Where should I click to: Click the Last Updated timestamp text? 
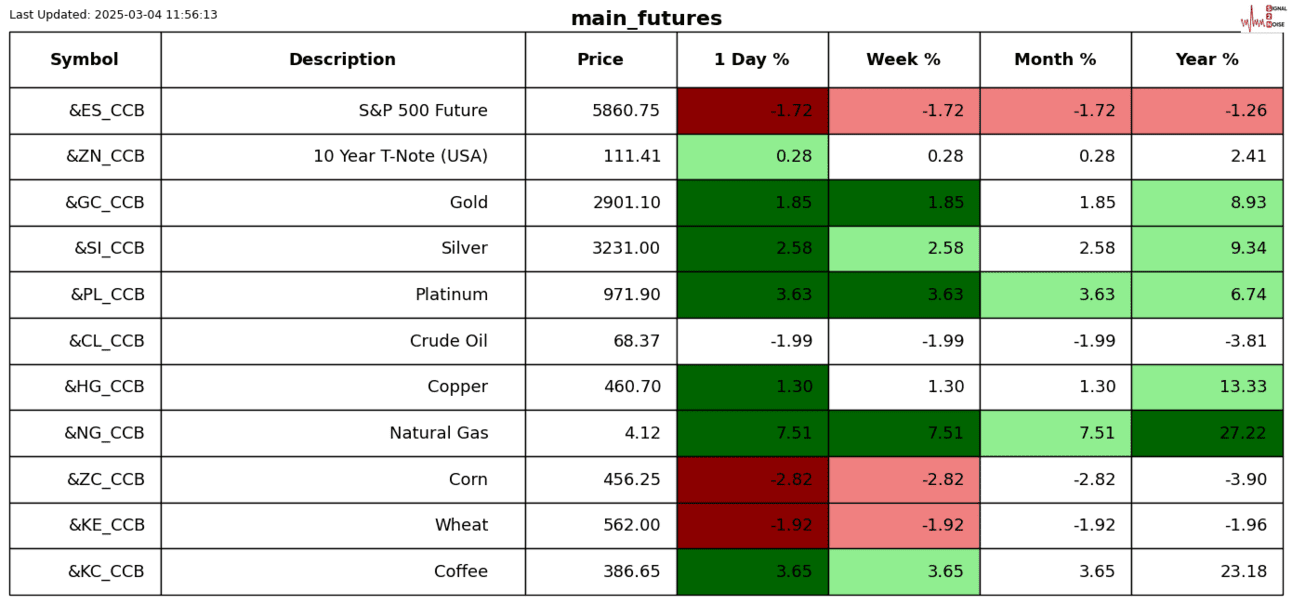tap(113, 15)
